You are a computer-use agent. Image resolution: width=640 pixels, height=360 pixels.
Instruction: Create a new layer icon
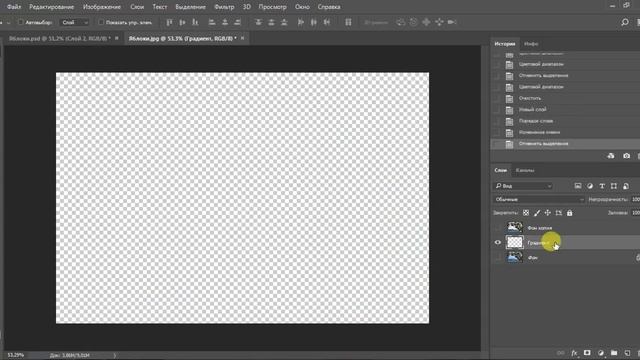click(627, 353)
